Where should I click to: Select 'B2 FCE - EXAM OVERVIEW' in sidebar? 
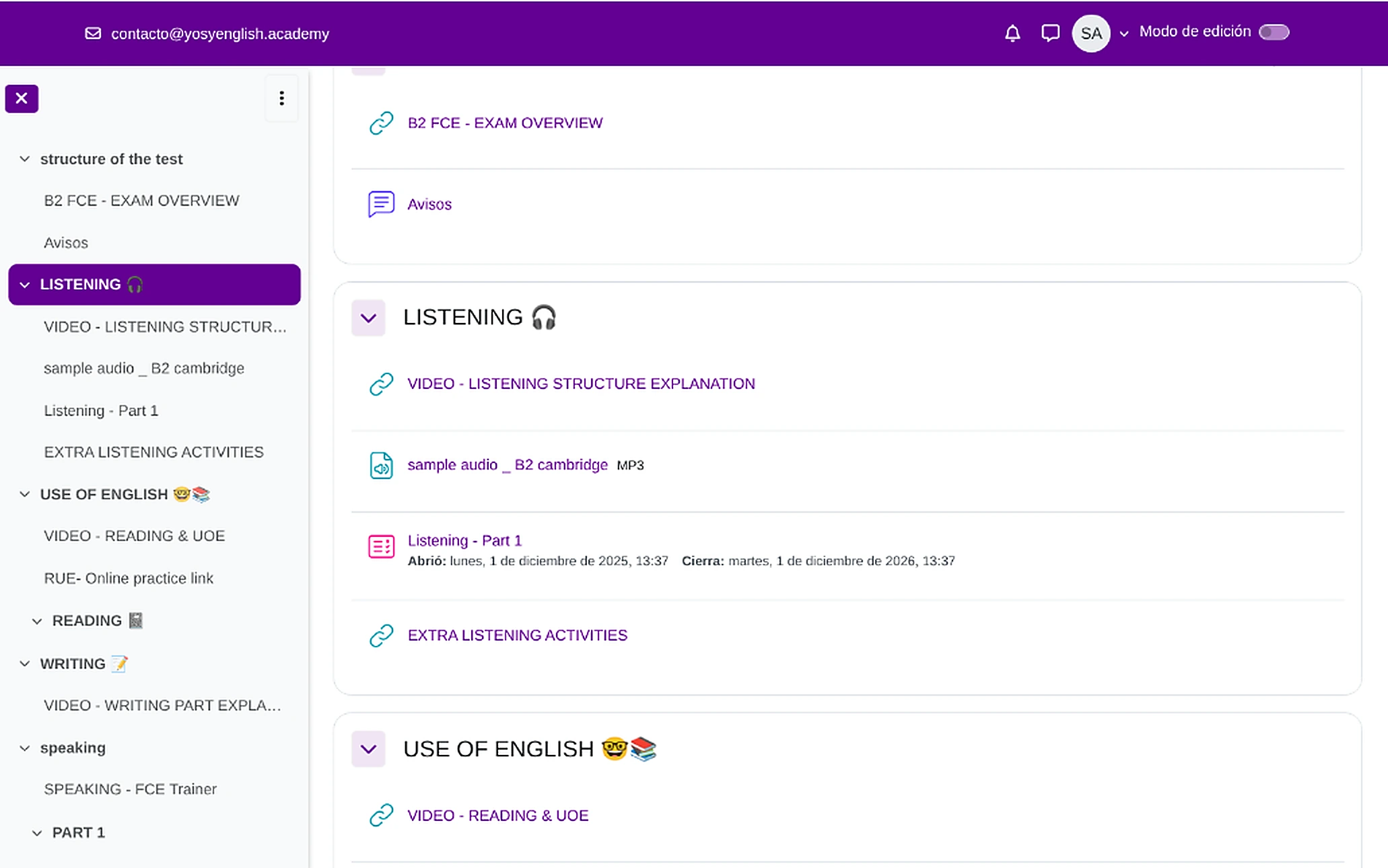[x=141, y=201]
